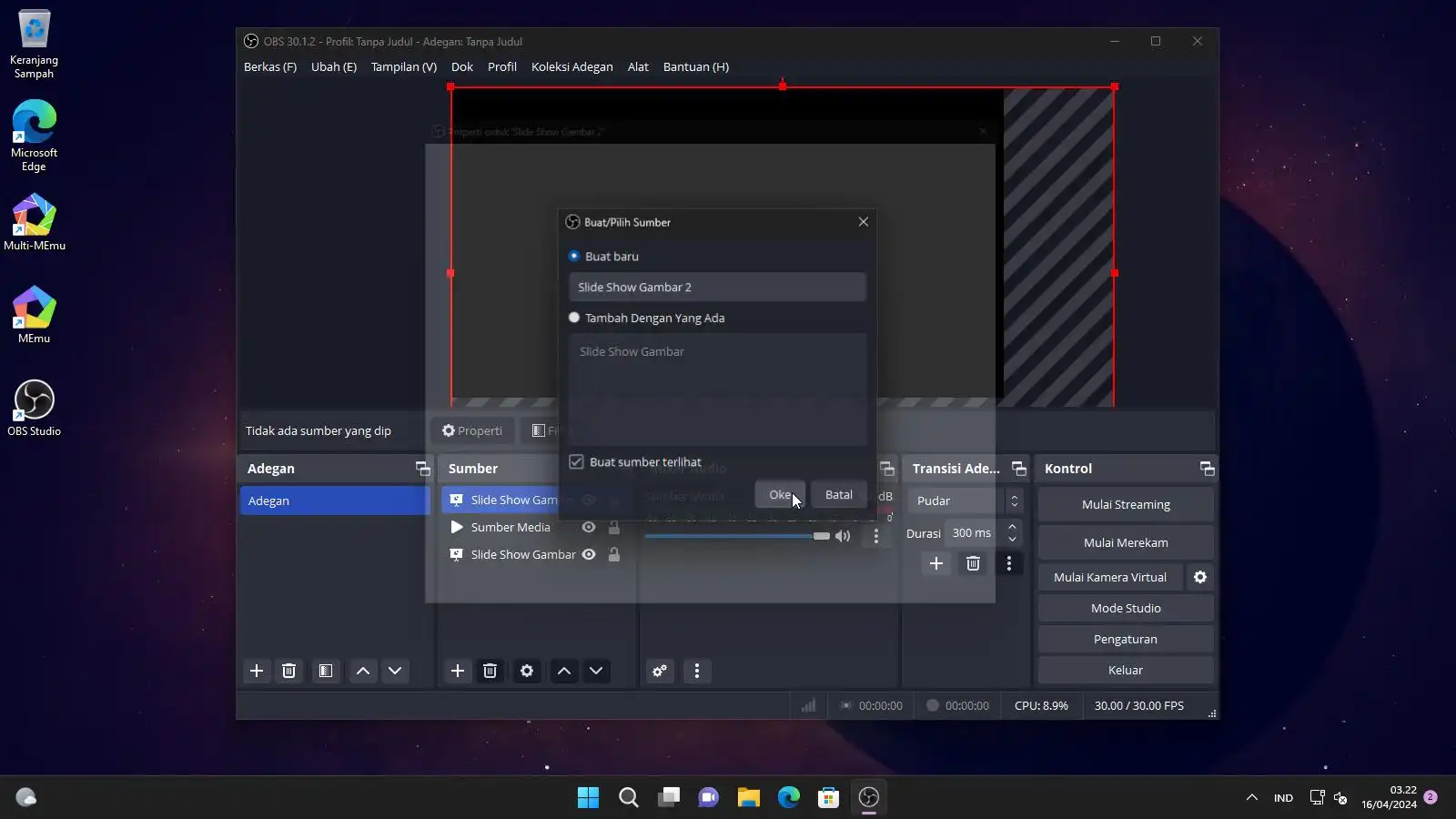Open the Berkas (F) menu
1456x819 pixels.
270,66
